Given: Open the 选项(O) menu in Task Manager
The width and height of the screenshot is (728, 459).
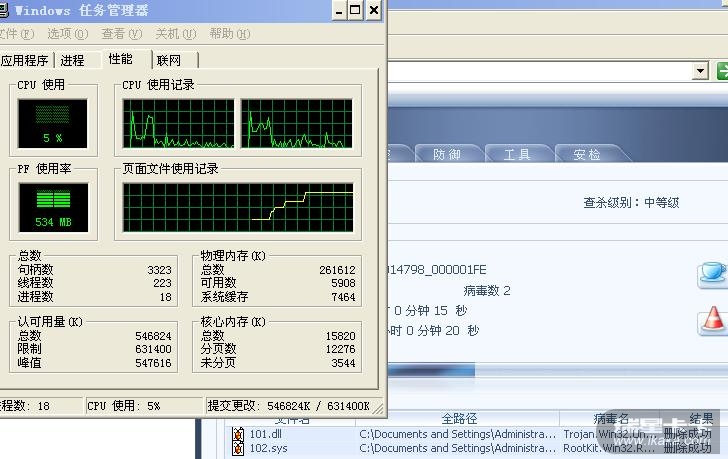Looking at the screenshot, I should 68,34.
